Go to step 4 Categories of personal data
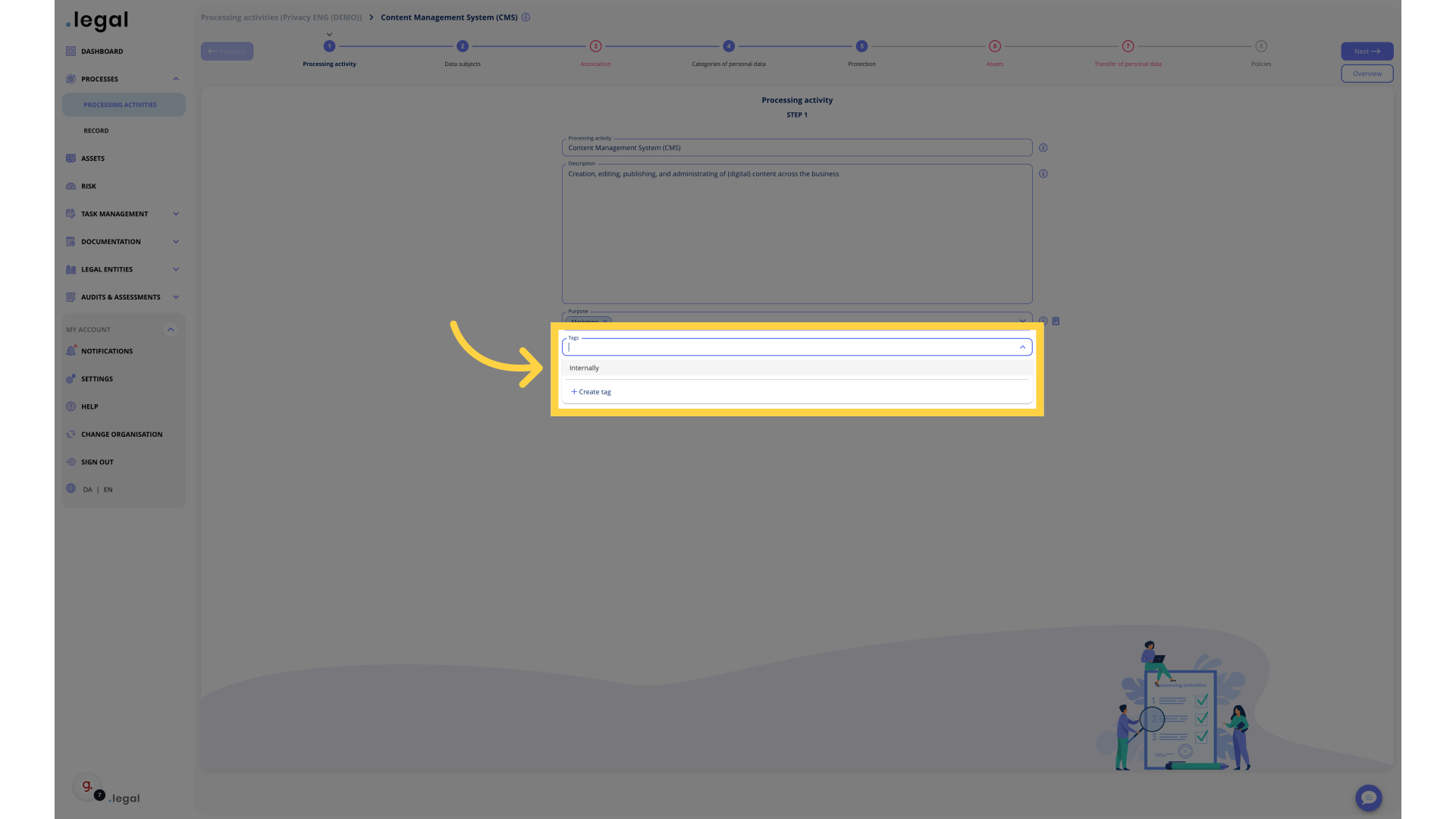This screenshot has width=1456, height=819. click(x=729, y=46)
